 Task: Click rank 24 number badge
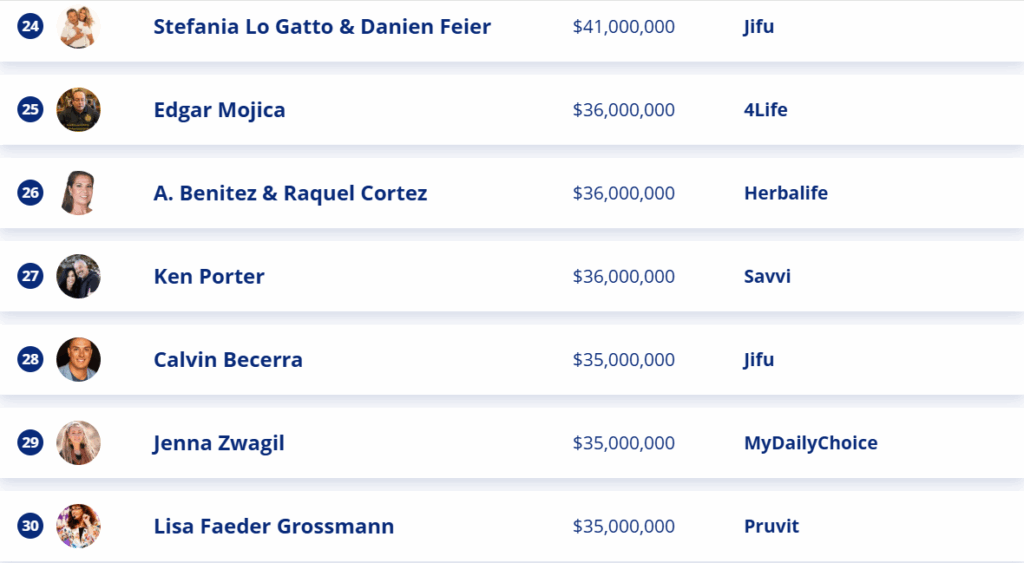pyautogui.click(x=30, y=26)
